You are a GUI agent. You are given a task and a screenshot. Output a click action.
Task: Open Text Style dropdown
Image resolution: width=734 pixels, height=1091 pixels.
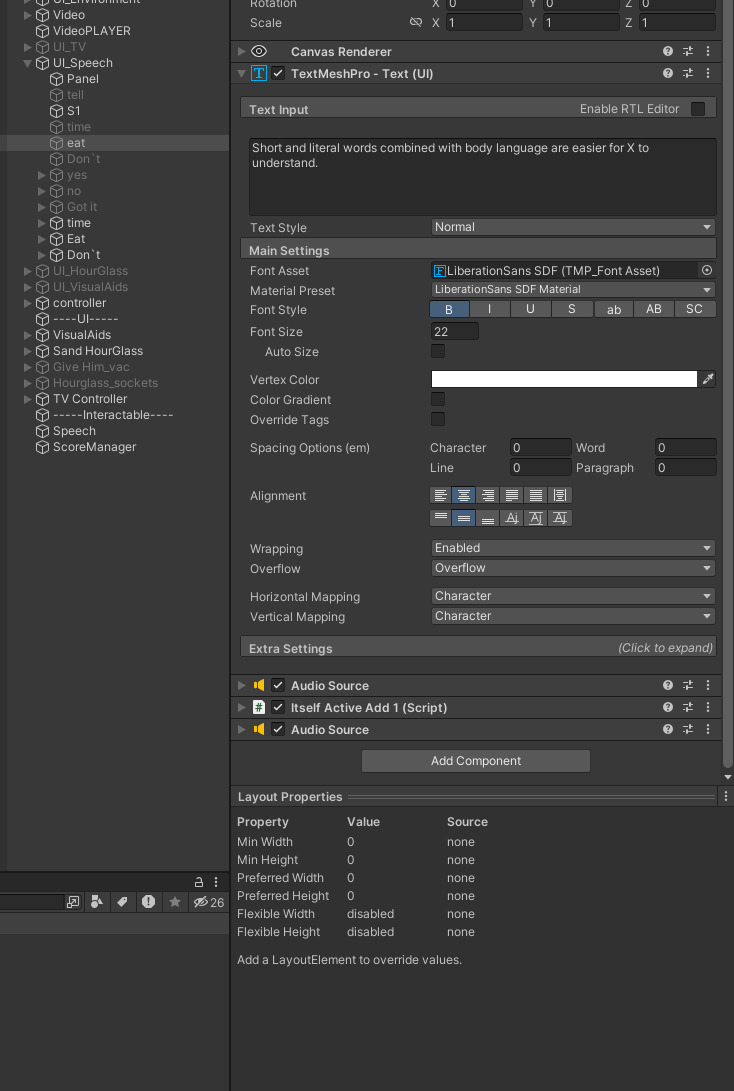coord(573,227)
